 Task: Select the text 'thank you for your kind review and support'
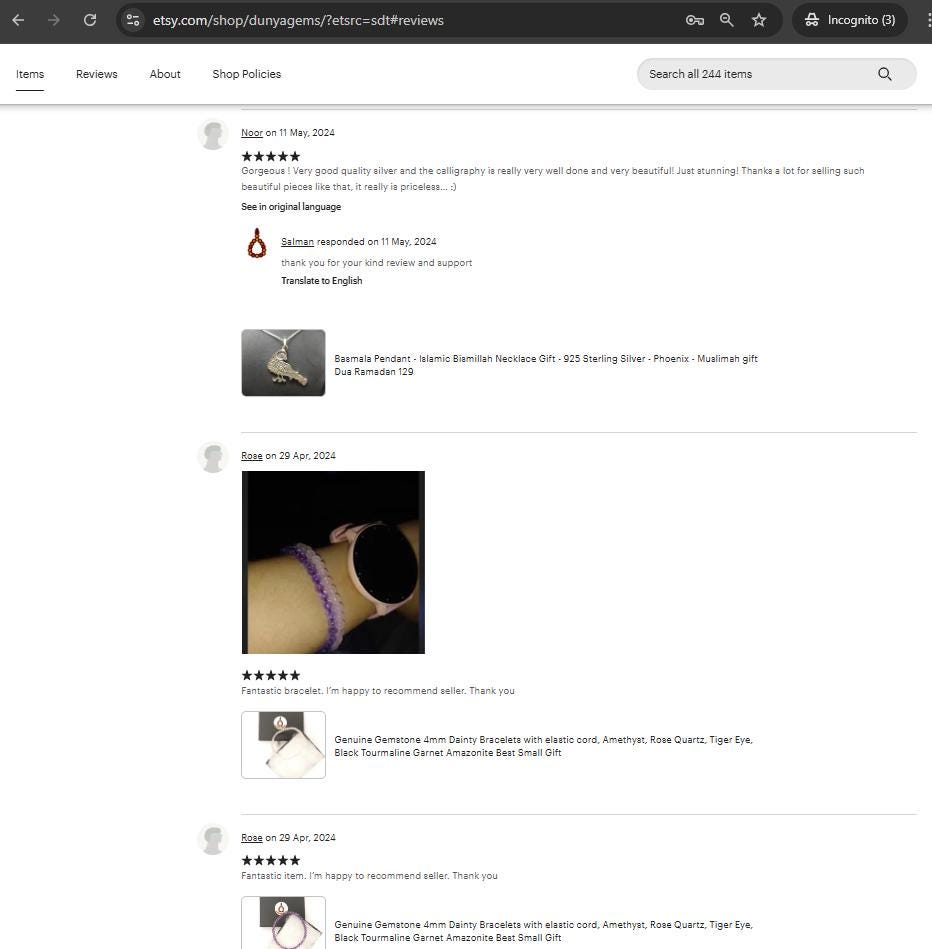point(376,263)
